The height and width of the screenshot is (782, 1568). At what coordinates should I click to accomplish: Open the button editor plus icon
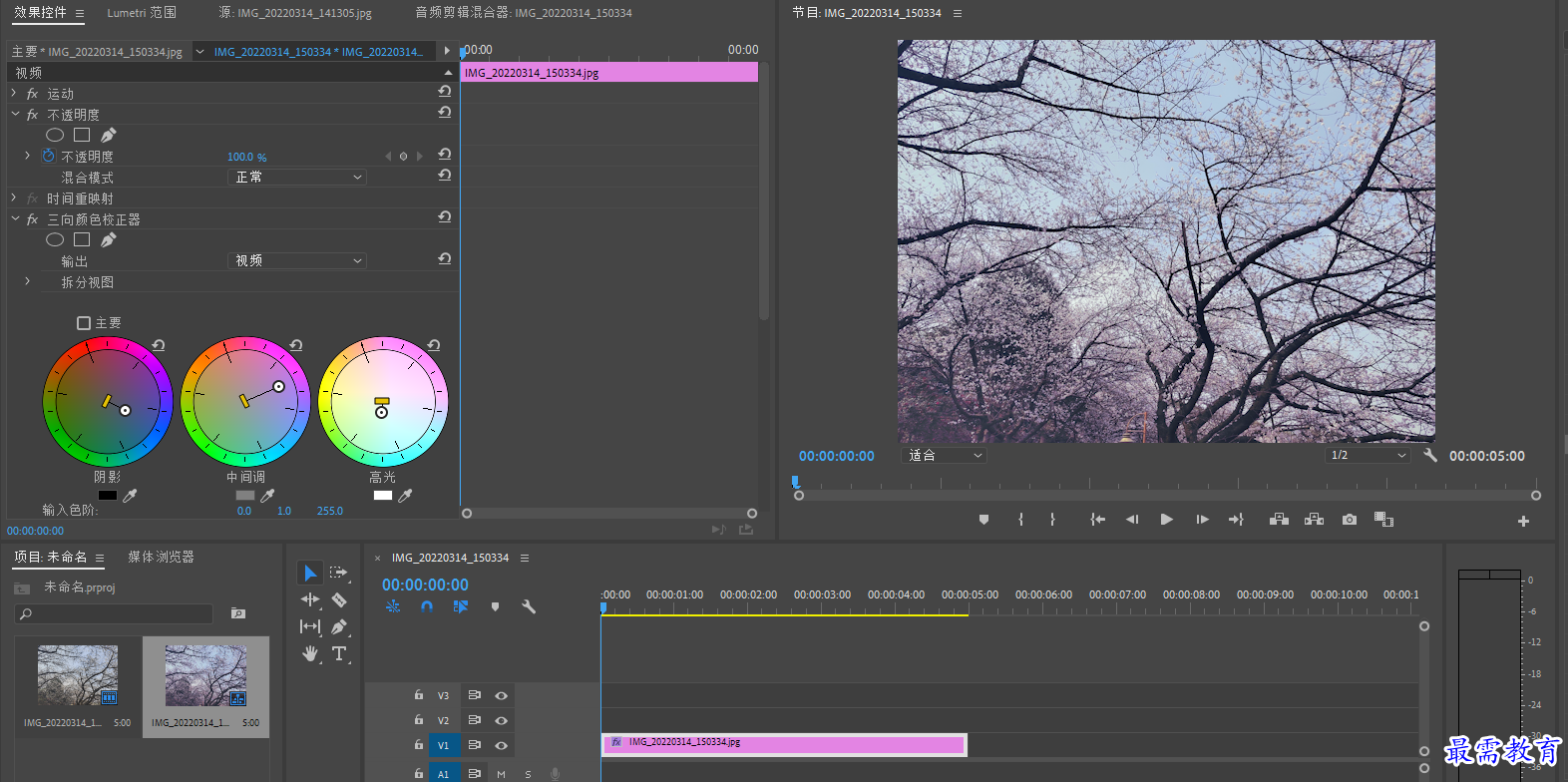tap(1523, 521)
